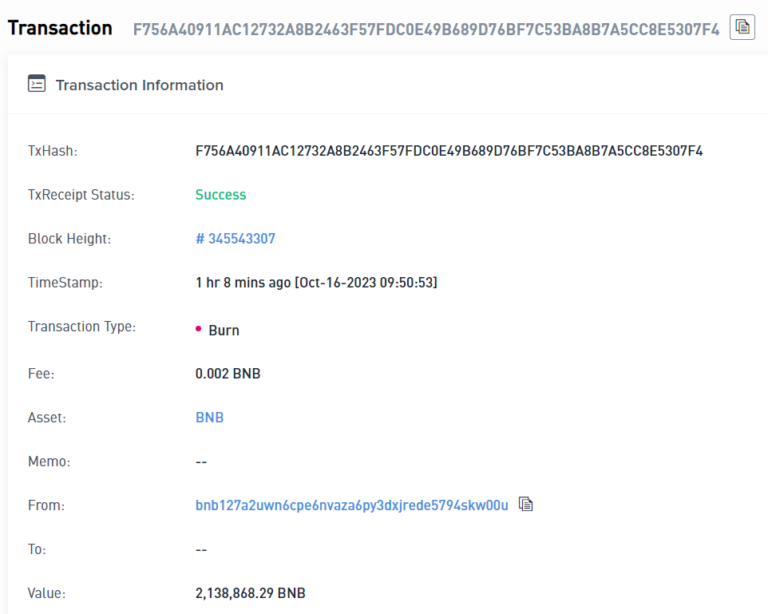The width and height of the screenshot is (768, 614).
Task: Click the Memo field label
Action: (49, 462)
